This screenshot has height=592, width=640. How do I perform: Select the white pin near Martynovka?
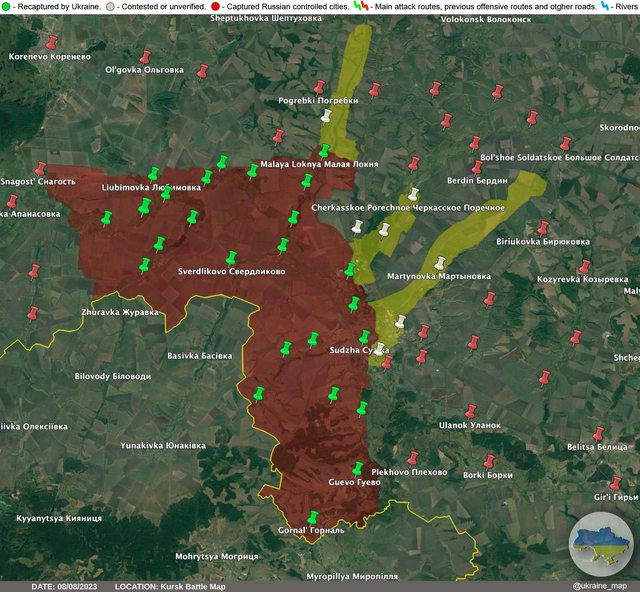click(401, 322)
